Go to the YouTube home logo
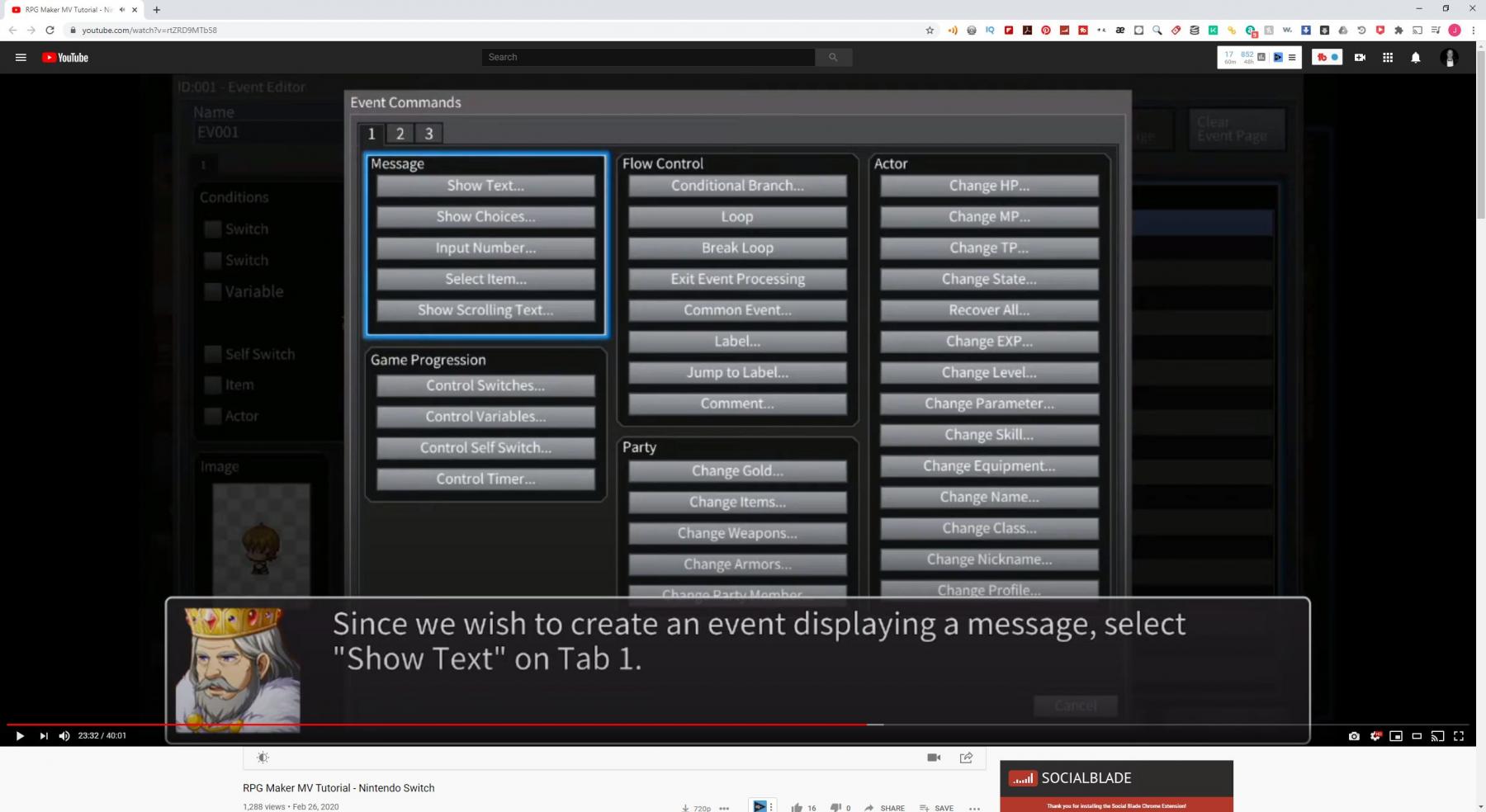 (x=65, y=57)
